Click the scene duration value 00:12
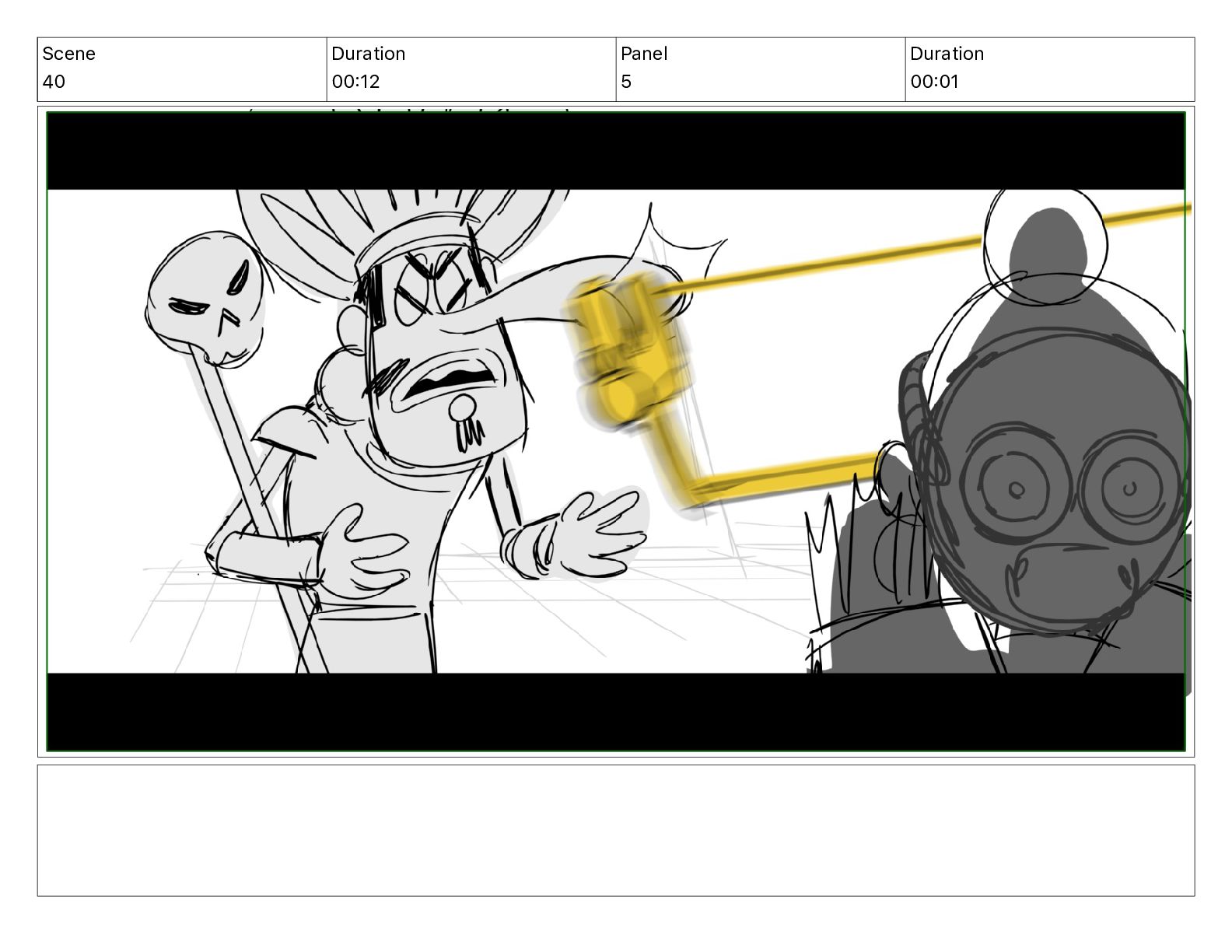 (x=355, y=82)
